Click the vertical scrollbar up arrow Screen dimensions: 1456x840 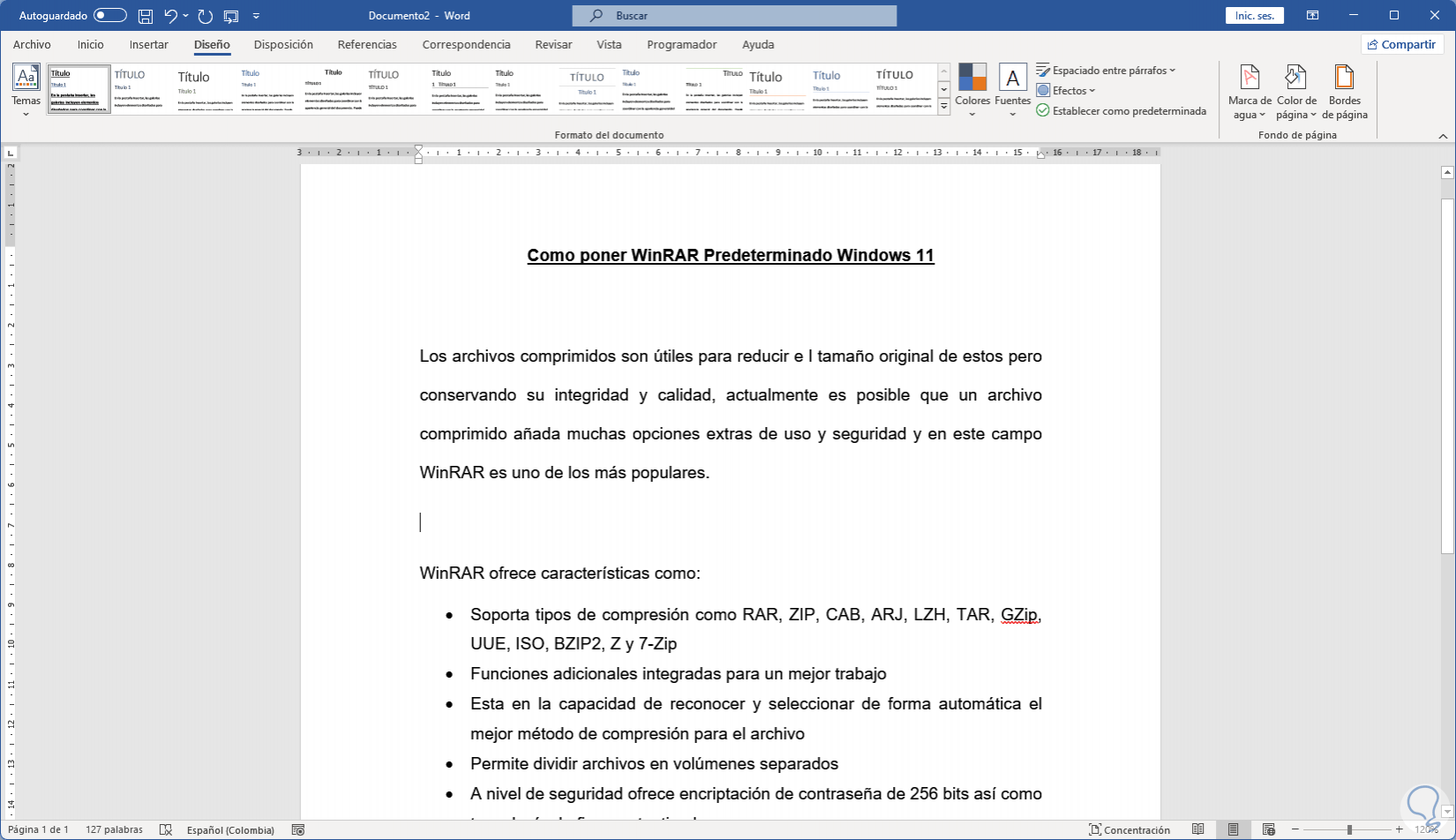click(x=1447, y=173)
